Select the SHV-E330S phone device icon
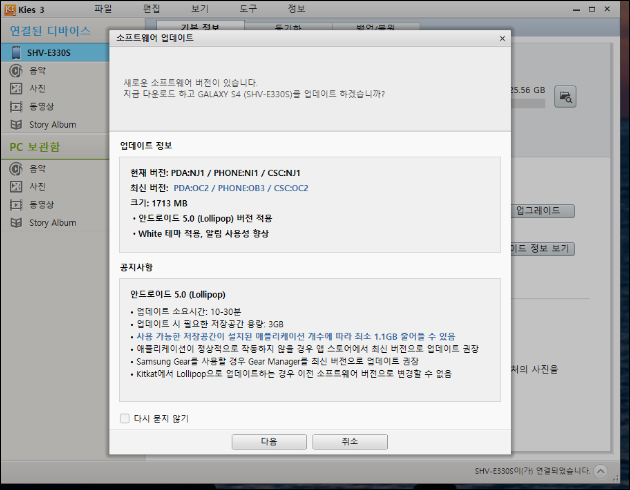Screen dimensions: 630x490 pos(16,53)
